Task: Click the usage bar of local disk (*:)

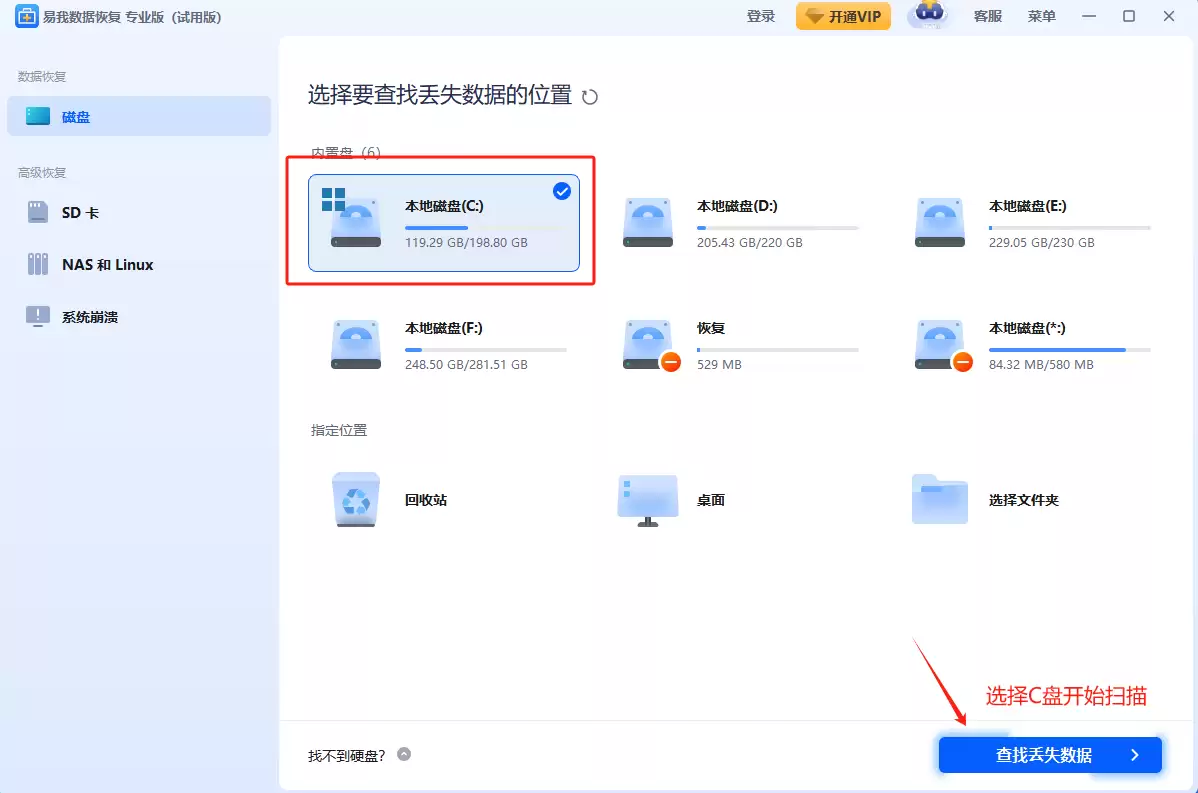Action: pyautogui.click(x=1069, y=350)
